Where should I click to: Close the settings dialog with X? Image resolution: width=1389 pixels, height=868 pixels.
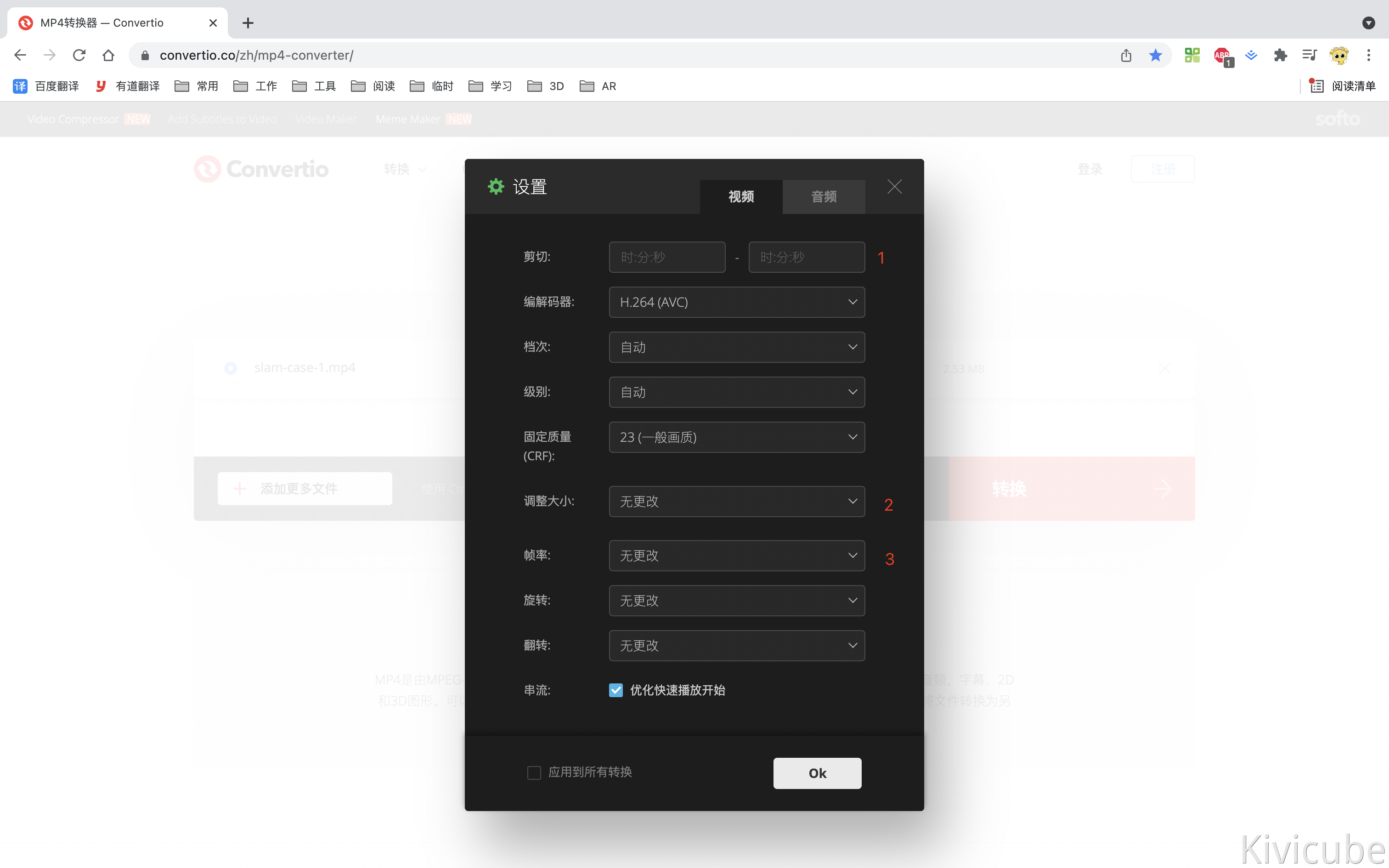[894, 186]
